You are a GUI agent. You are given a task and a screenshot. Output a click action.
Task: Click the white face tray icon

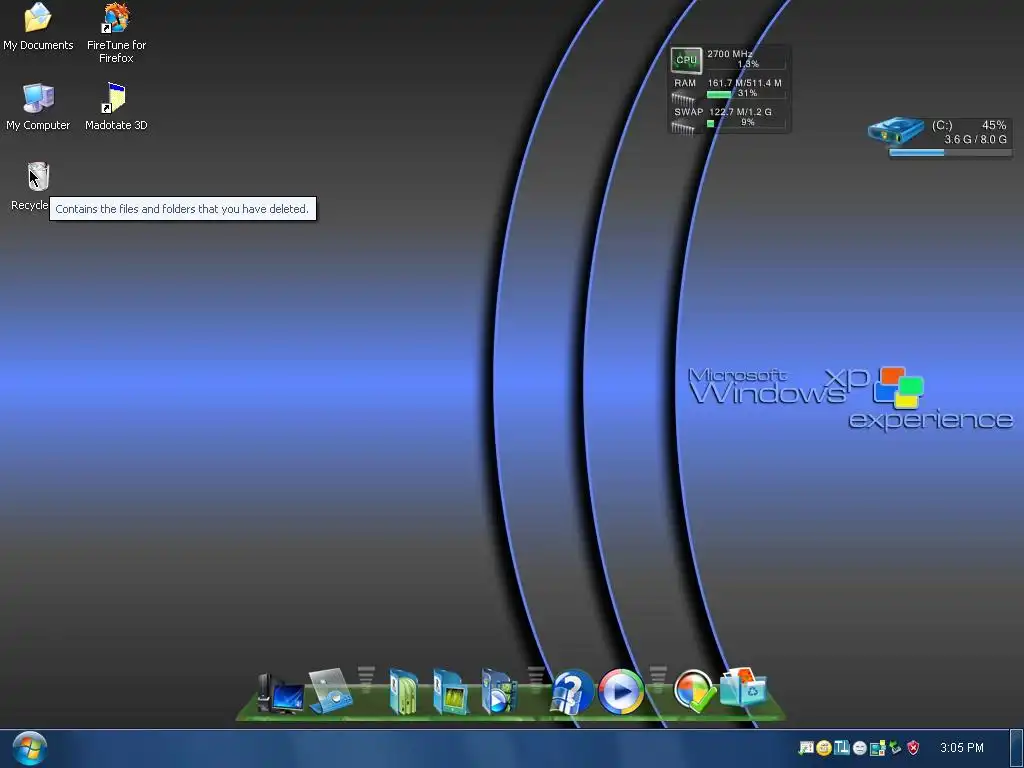(859, 748)
